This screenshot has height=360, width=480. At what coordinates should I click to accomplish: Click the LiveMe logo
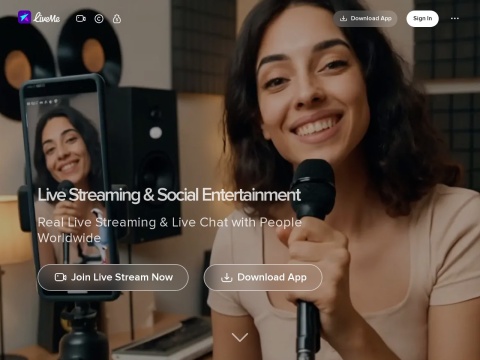[x=39, y=17]
